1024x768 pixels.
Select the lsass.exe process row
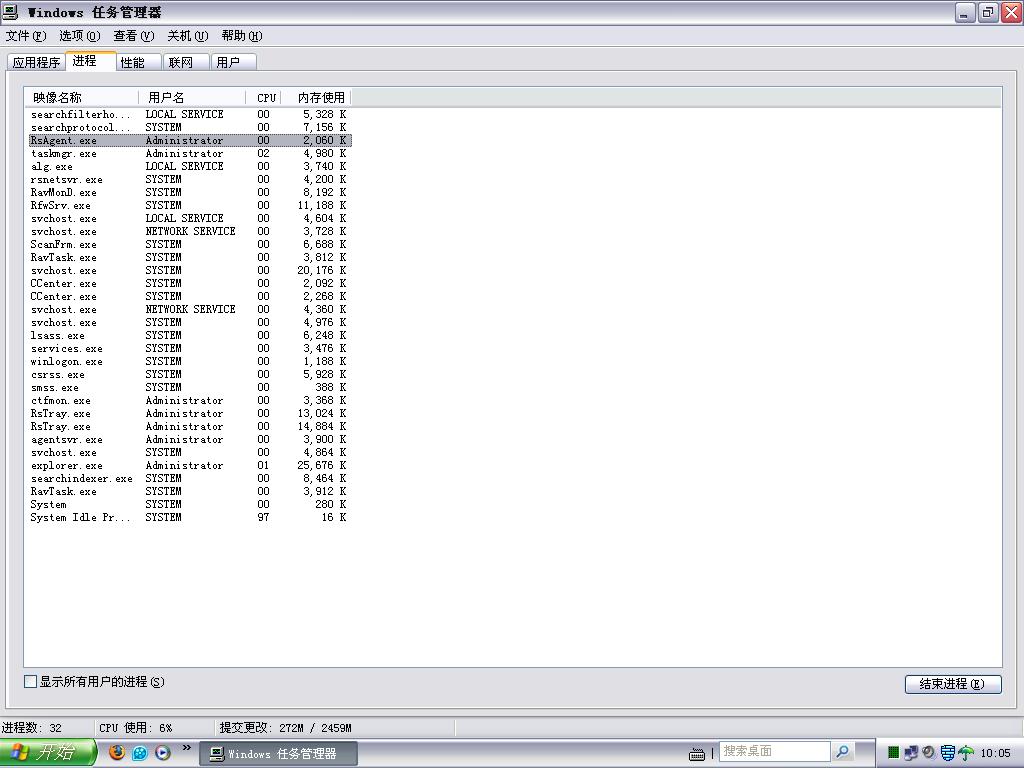click(189, 336)
